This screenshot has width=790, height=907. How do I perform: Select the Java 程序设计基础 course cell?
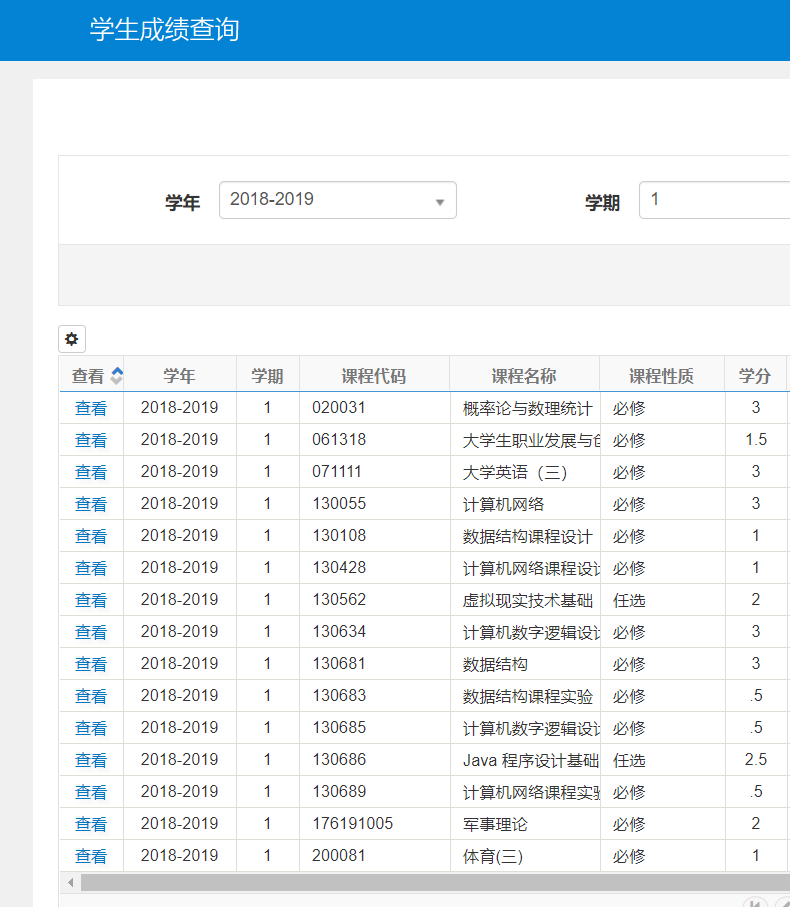pos(525,760)
